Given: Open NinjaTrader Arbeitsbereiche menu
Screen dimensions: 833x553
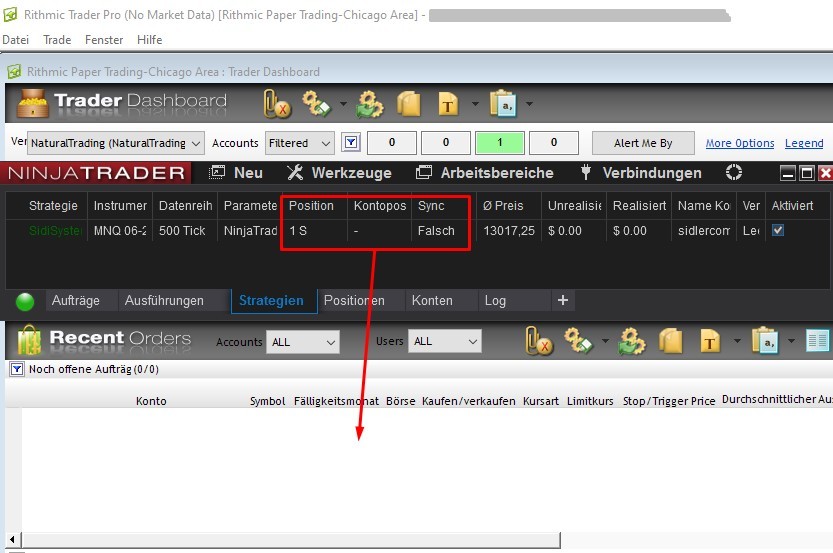Looking at the screenshot, I should point(484,173).
